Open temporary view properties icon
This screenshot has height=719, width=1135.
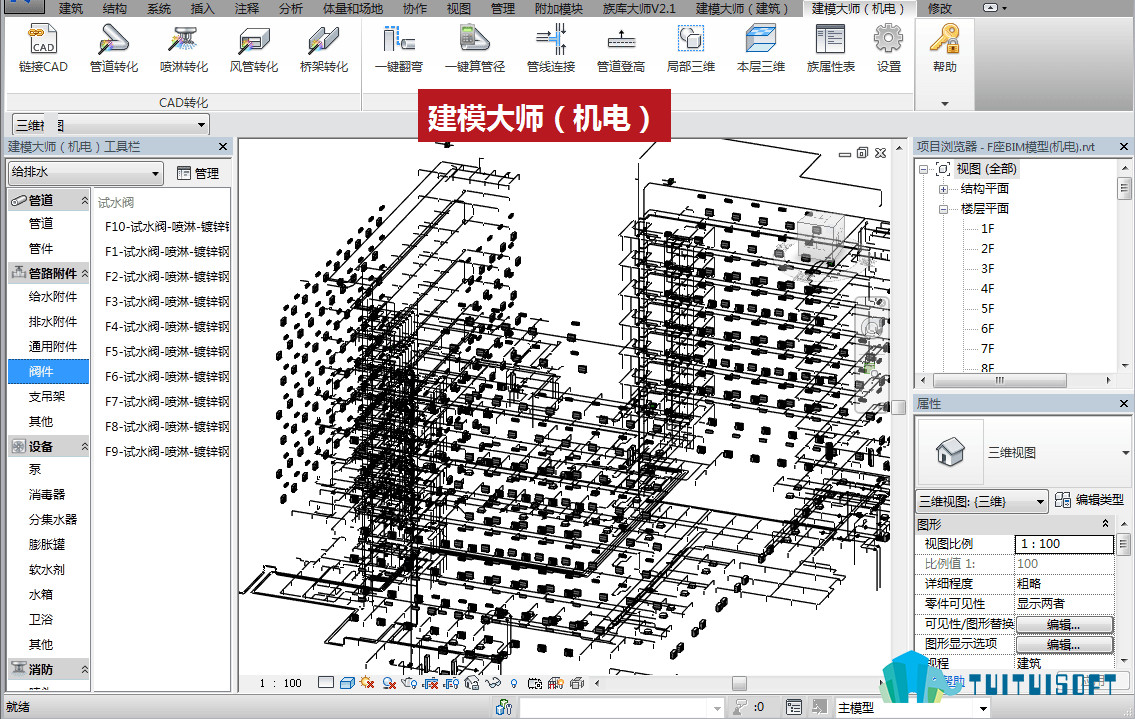click(535, 683)
